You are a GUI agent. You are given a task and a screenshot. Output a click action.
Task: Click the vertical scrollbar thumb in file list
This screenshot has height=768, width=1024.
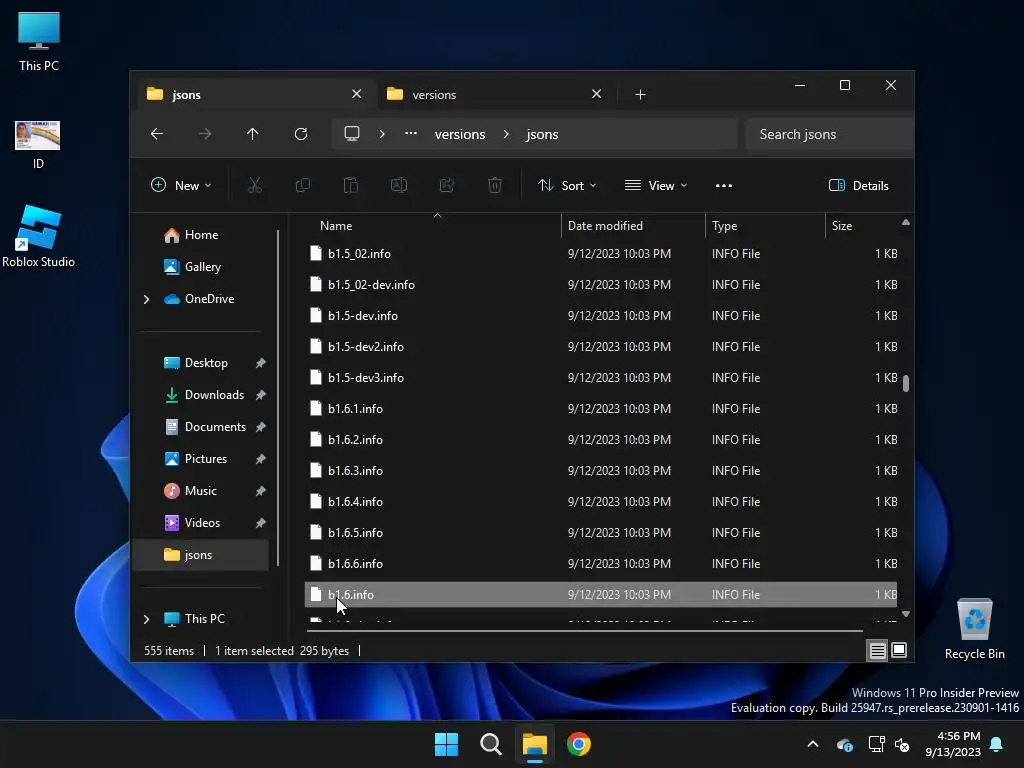click(x=906, y=383)
